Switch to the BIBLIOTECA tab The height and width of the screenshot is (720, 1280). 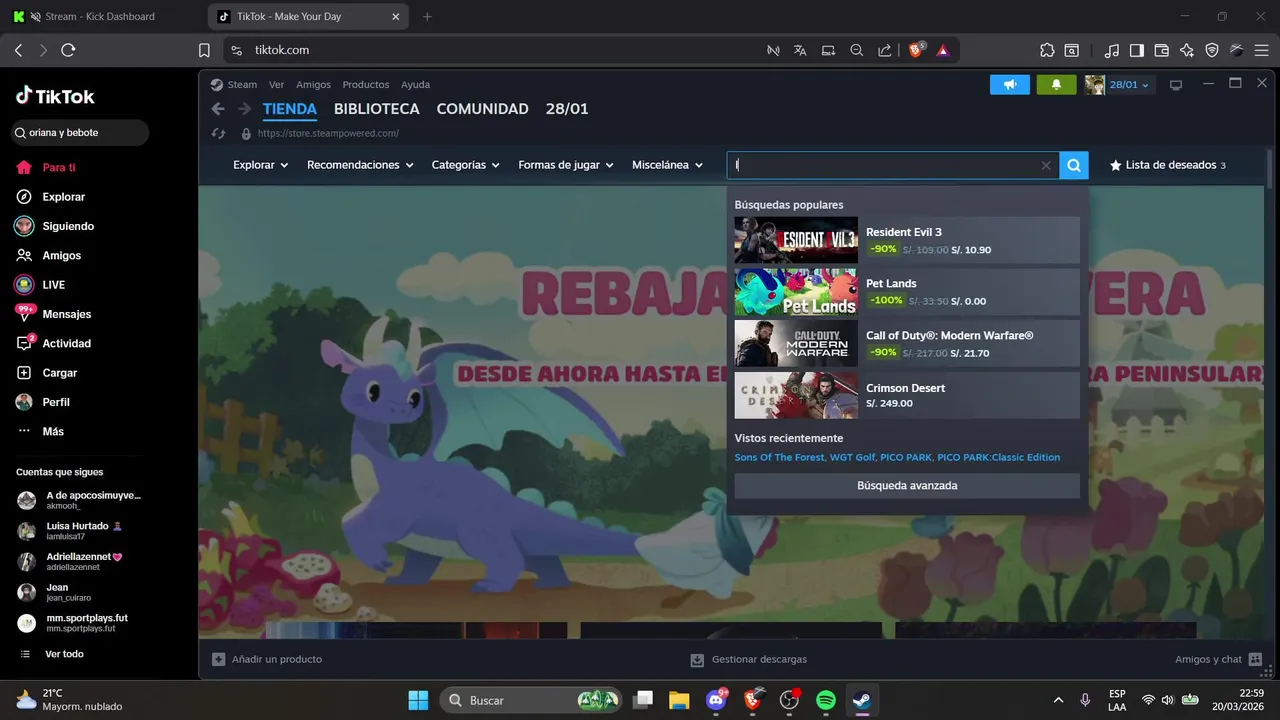point(377,109)
